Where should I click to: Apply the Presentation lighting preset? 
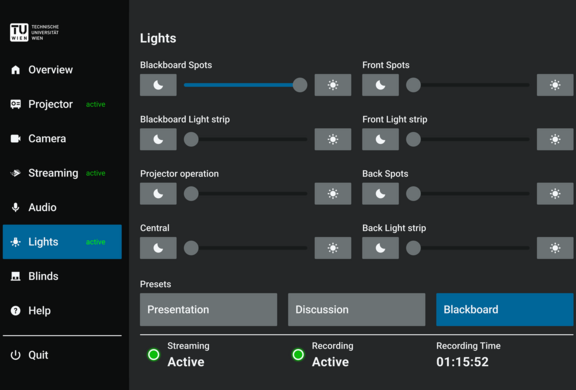208,310
